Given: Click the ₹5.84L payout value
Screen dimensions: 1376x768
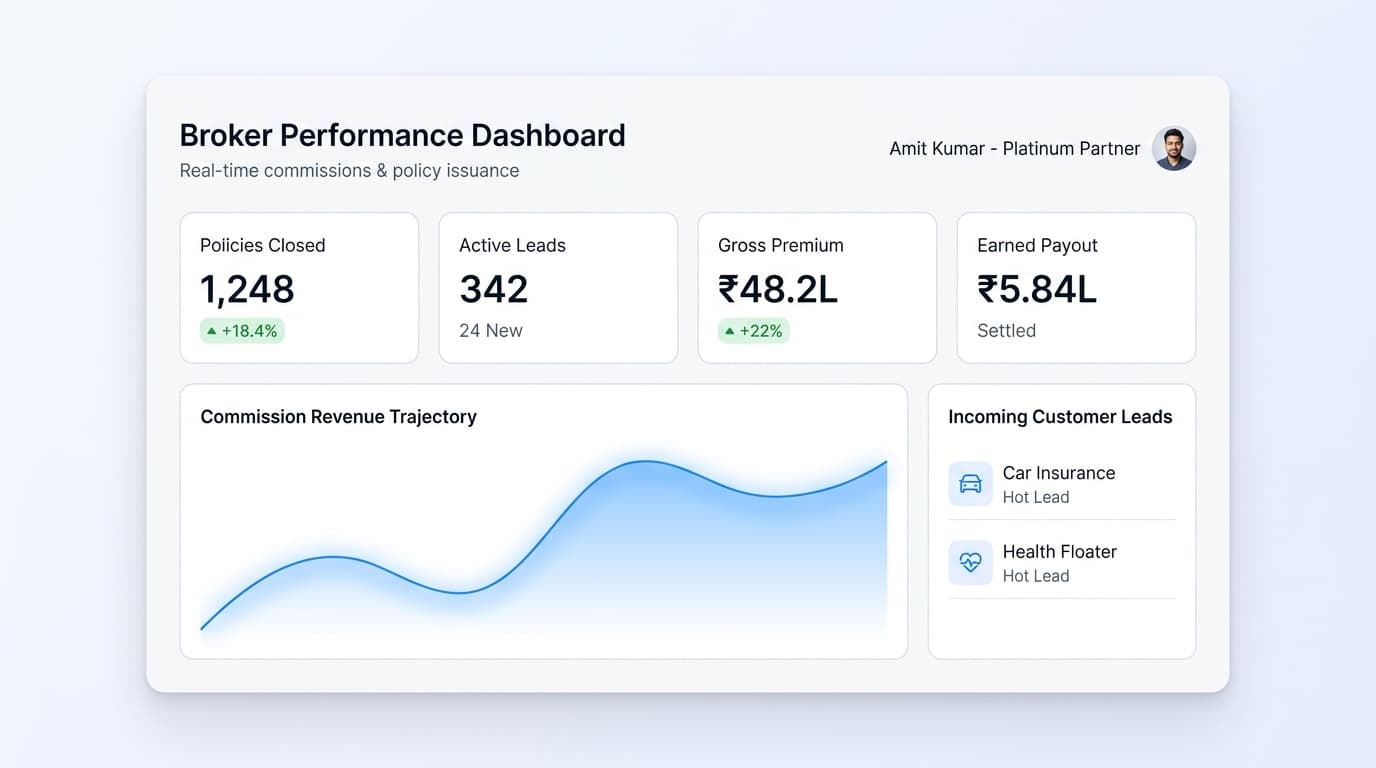Looking at the screenshot, I should click(1037, 289).
